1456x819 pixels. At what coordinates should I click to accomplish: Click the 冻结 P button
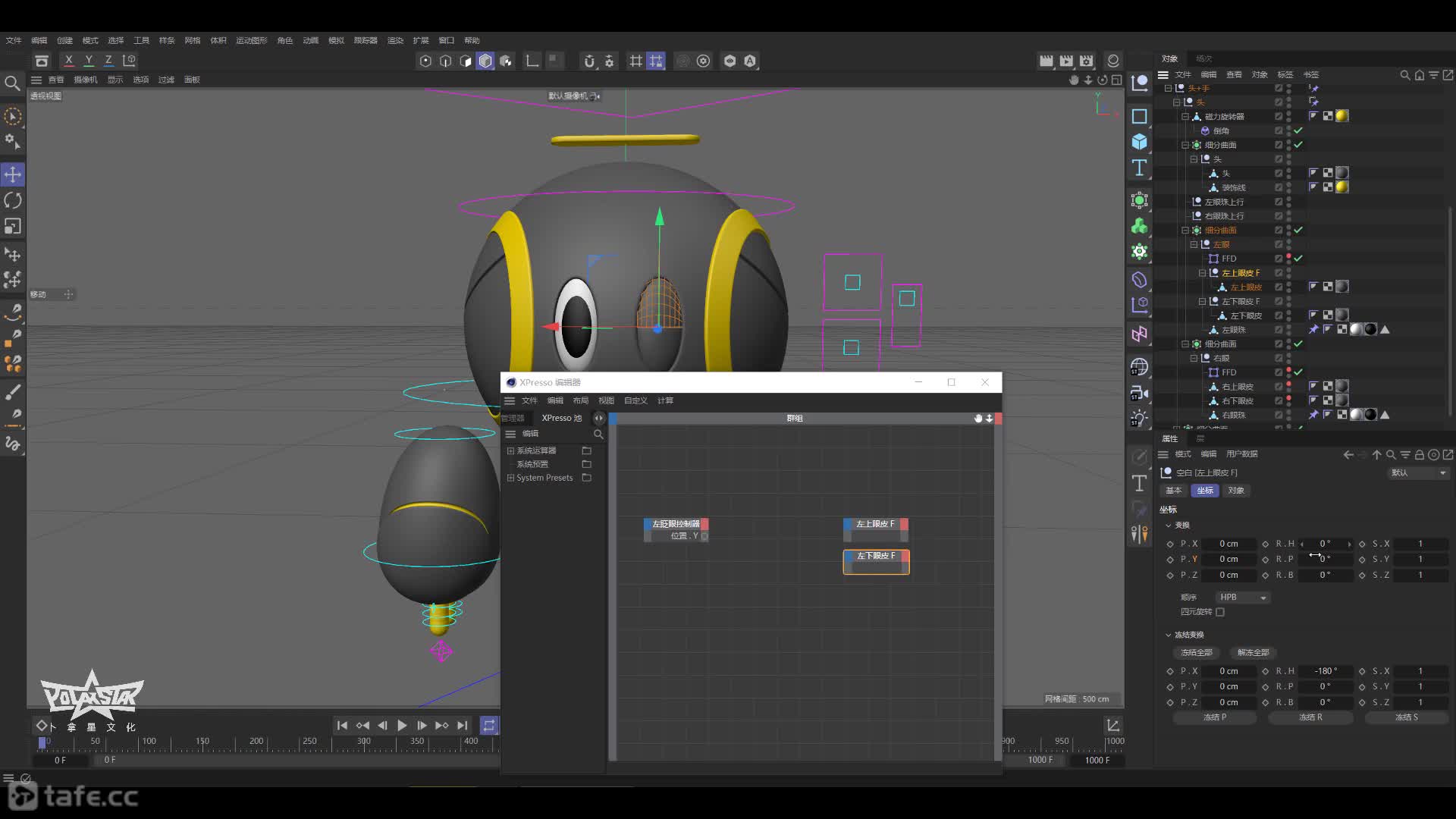pyautogui.click(x=1215, y=717)
